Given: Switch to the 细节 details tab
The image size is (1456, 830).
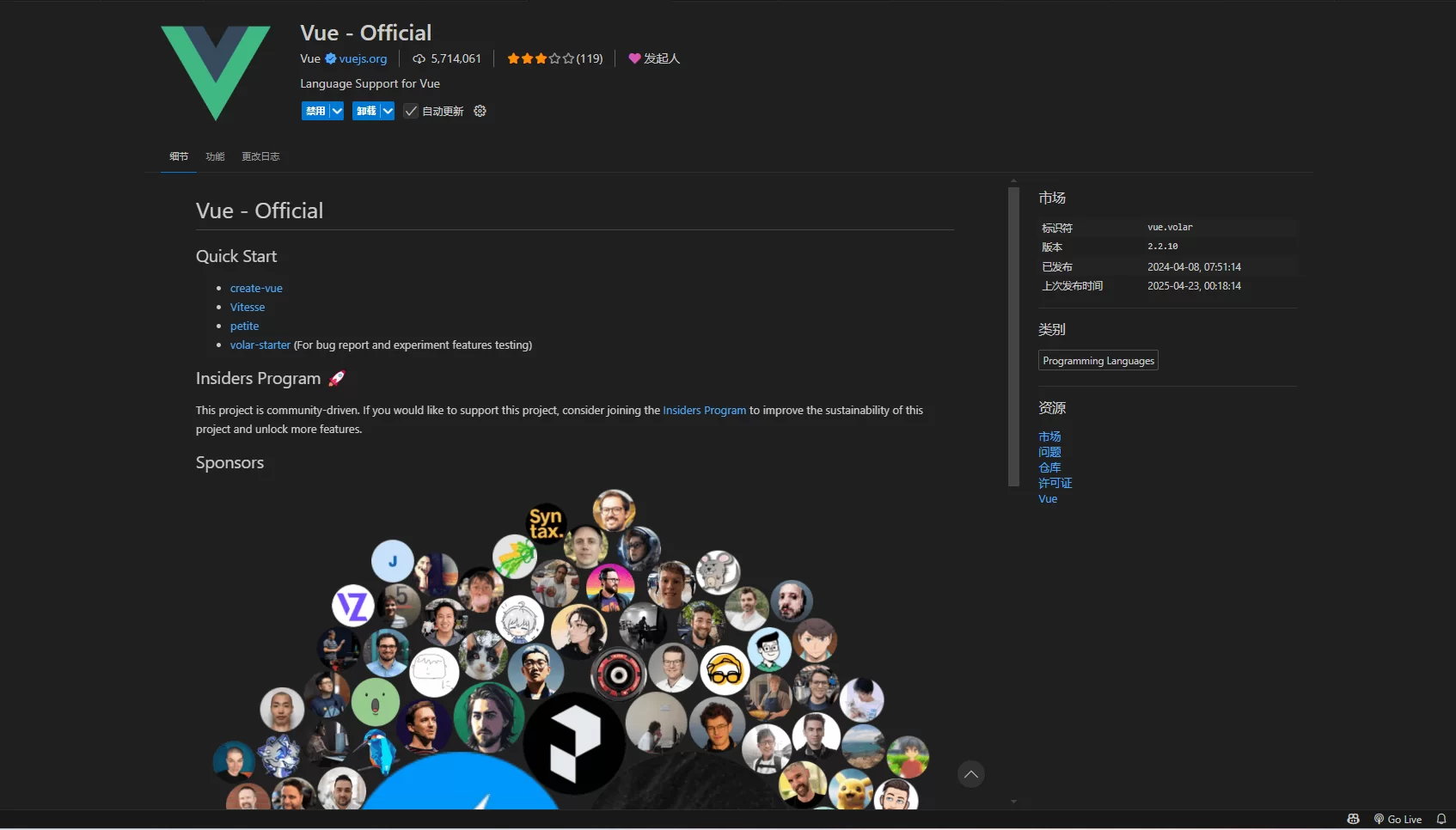Looking at the screenshot, I should point(179,156).
